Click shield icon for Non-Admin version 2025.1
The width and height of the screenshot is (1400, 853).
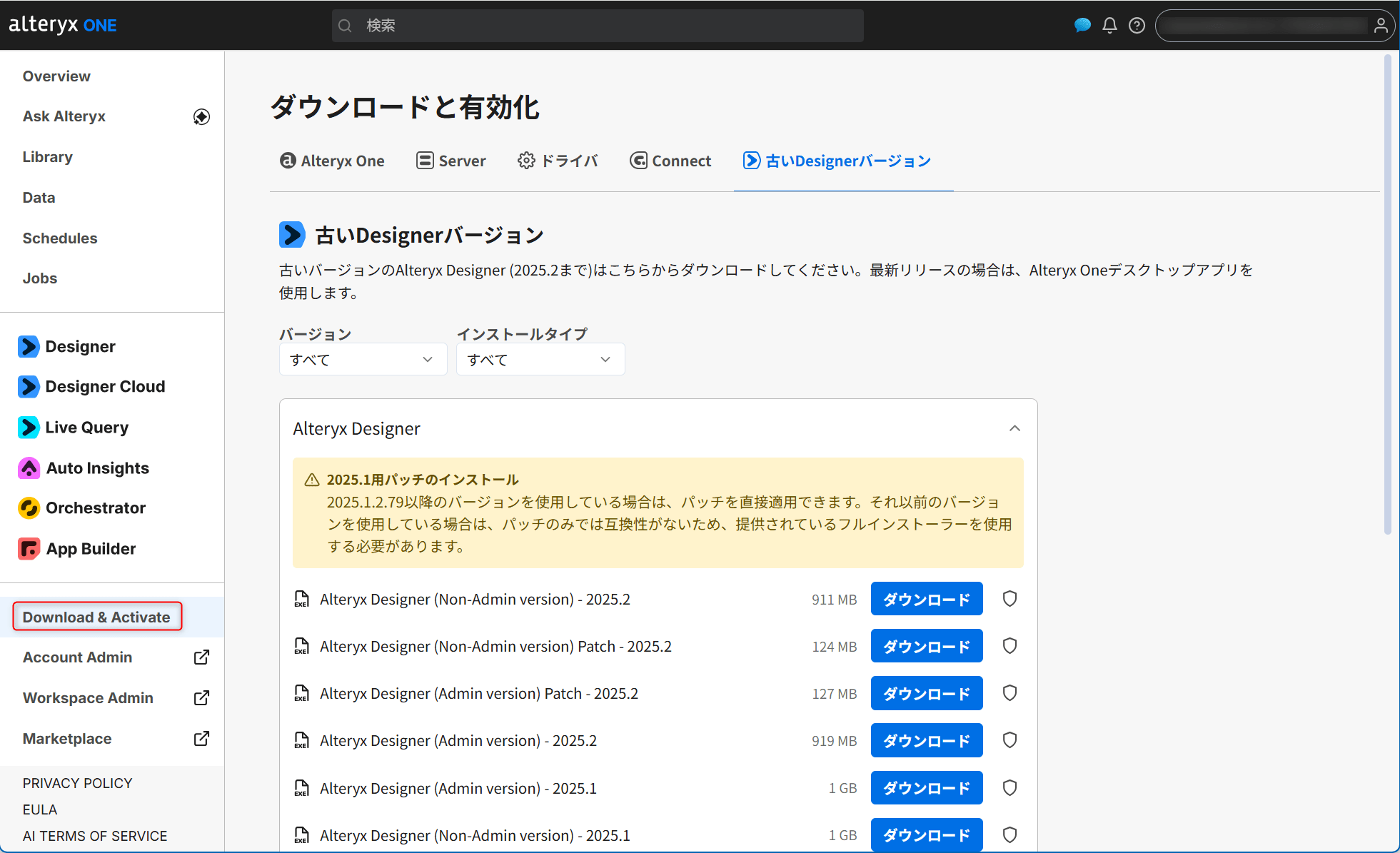pos(1009,835)
